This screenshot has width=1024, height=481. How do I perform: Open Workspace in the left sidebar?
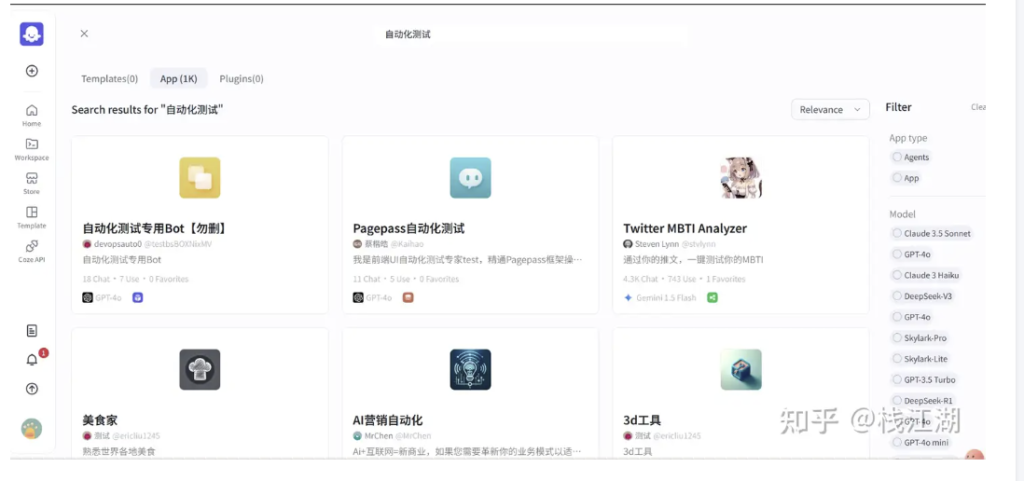pos(32,149)
